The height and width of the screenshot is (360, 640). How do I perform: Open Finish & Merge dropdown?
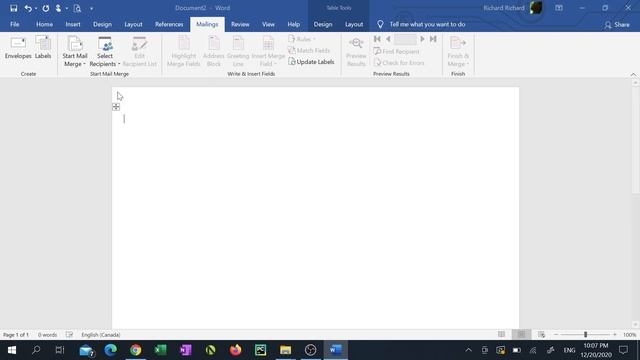click(x=458, y=52)
